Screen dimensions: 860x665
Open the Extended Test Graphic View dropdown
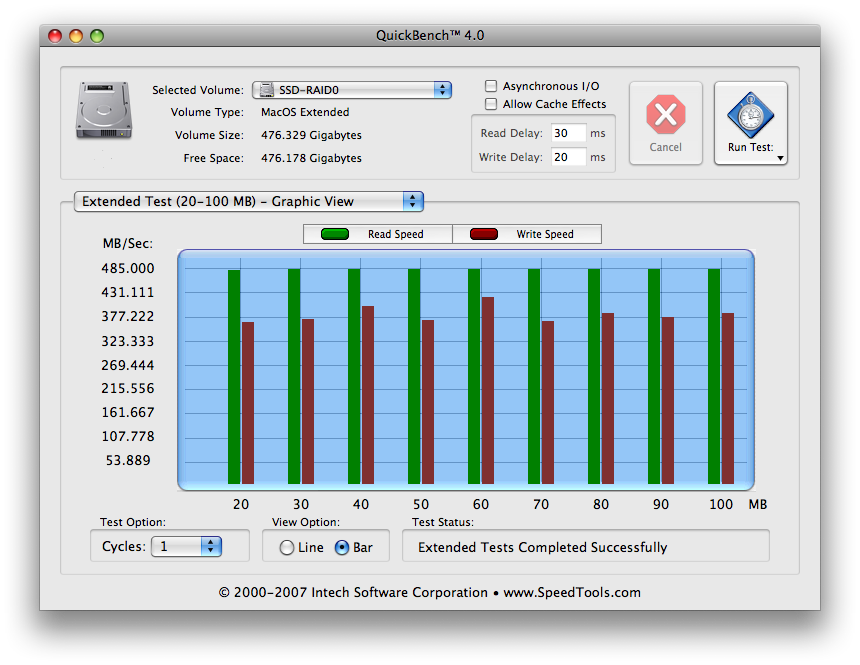(248, 201)
